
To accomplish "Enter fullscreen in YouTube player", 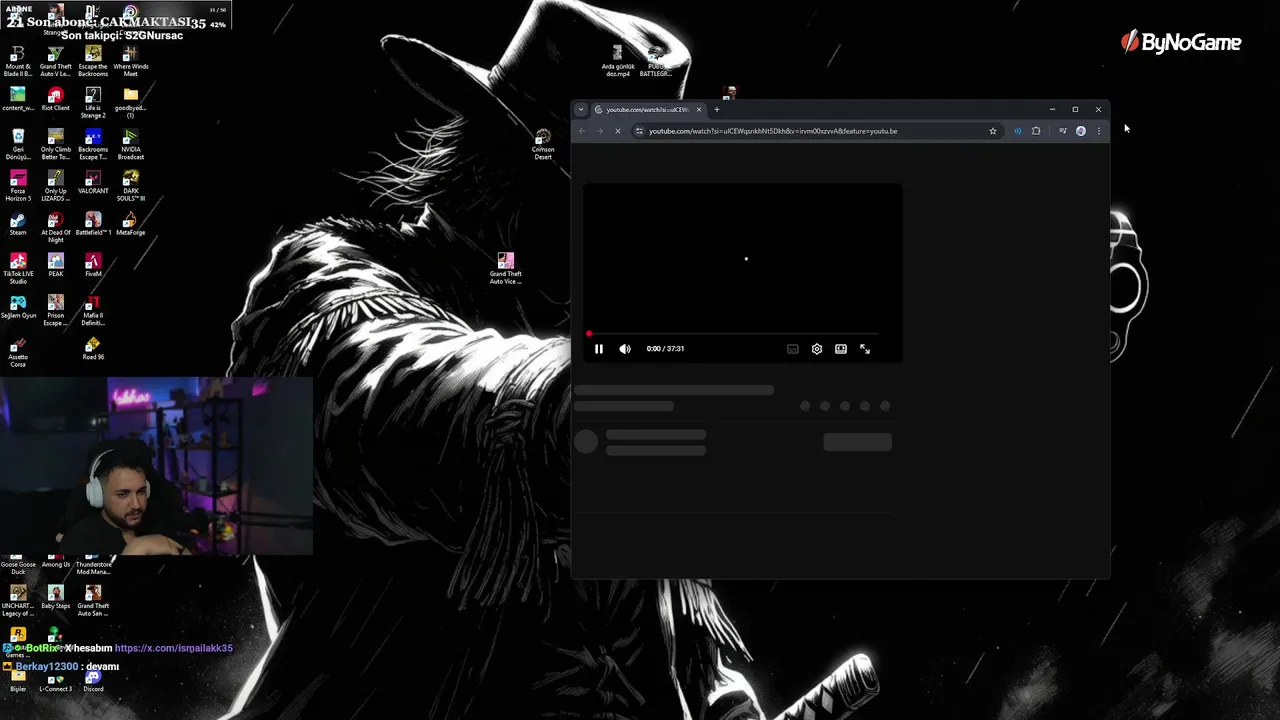I will tap(865, 349).
